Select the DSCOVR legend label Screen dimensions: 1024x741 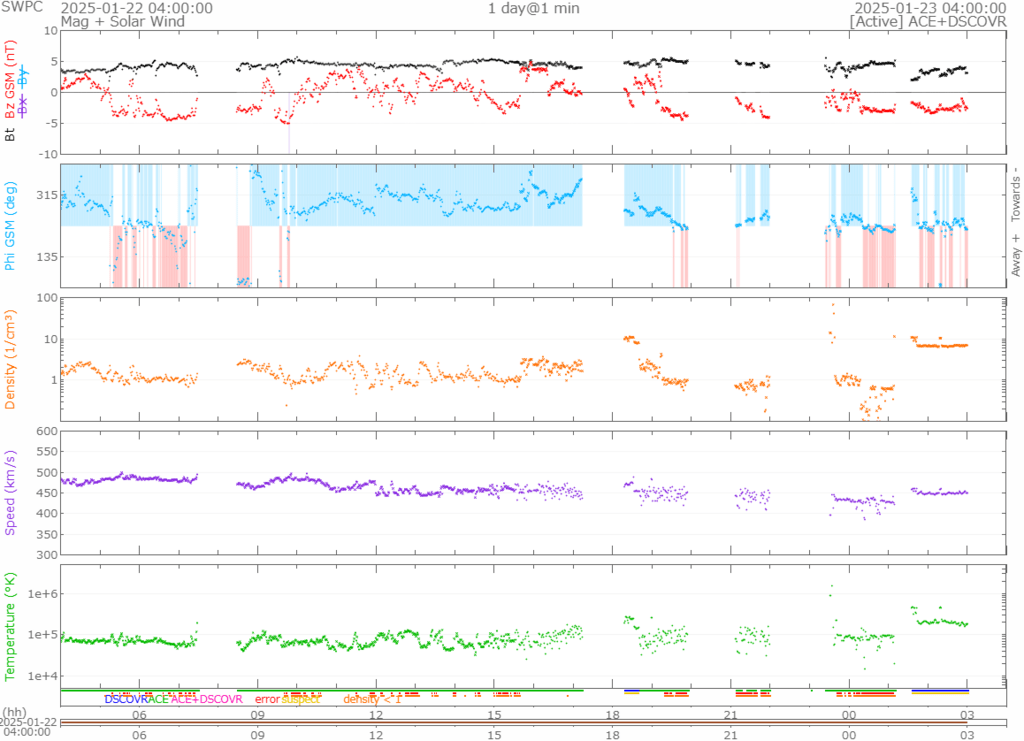point(126,699)
